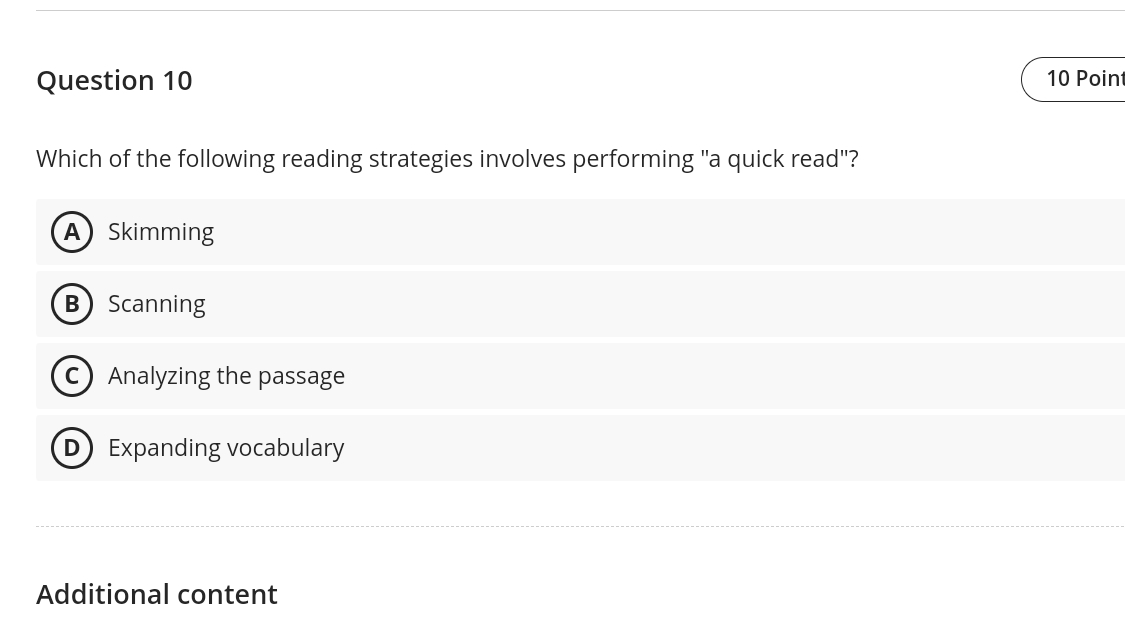Click the question text about reading strategies

point(447,158)
